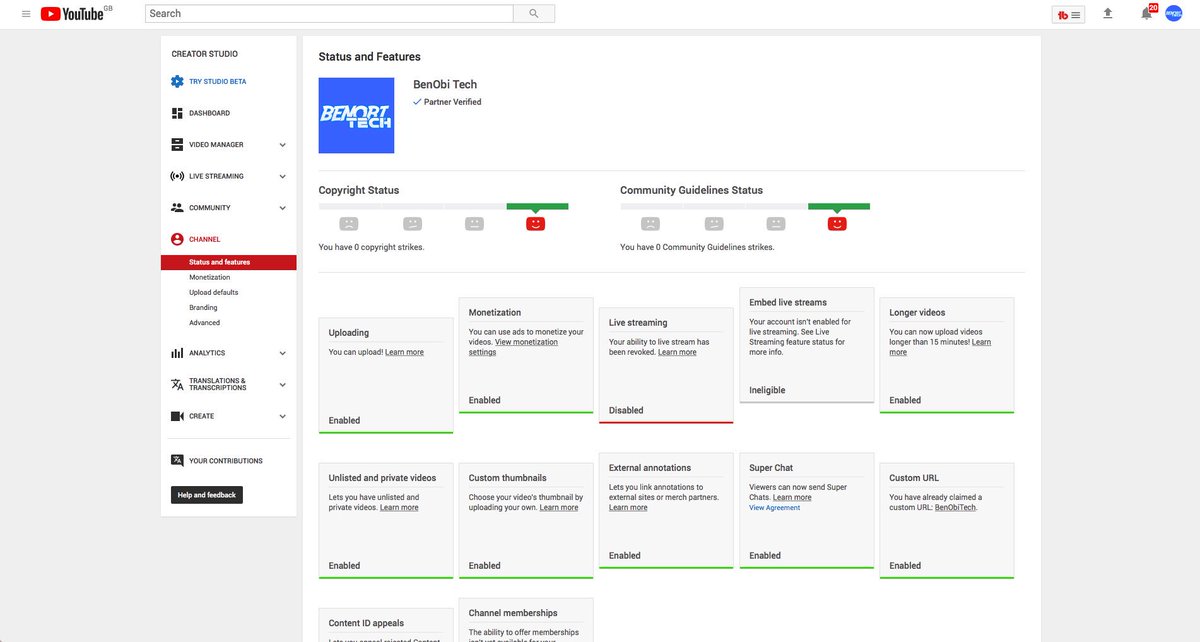Expand the Analytics section chevron
The height and width of the screenshot is (642, 1200).
(x=282, y=353)
